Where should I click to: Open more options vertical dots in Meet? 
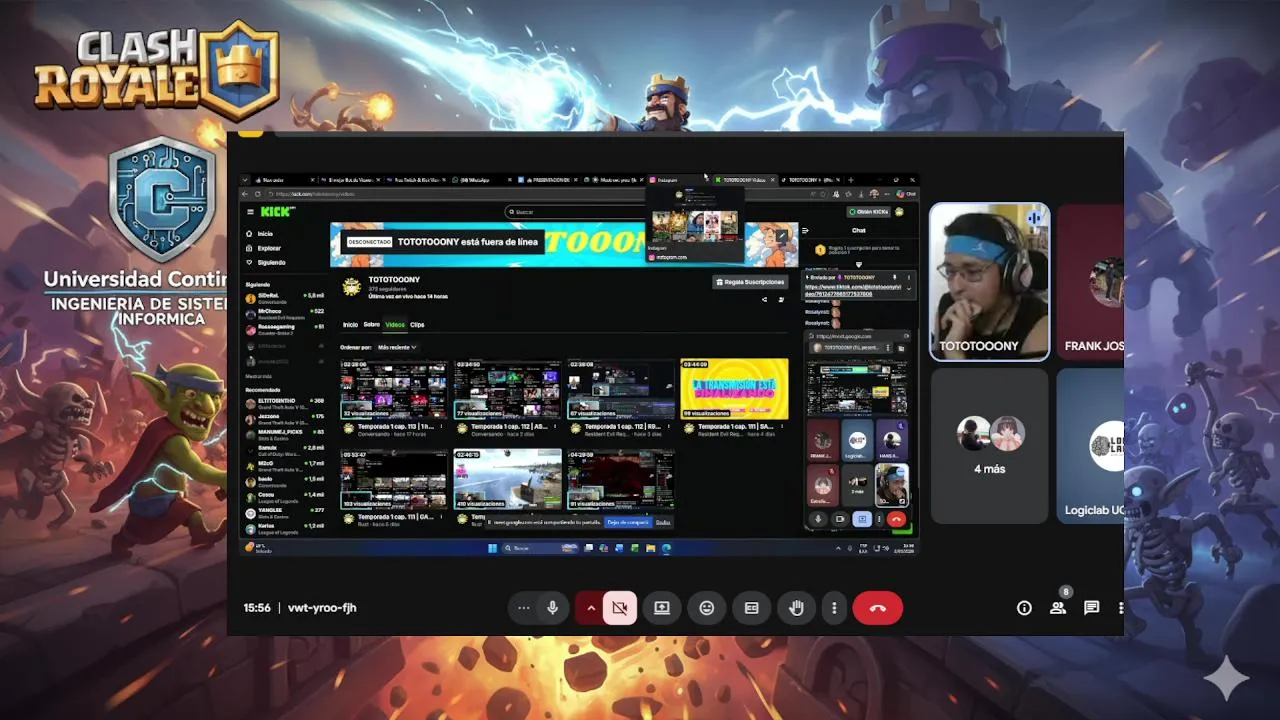(834, 608)
